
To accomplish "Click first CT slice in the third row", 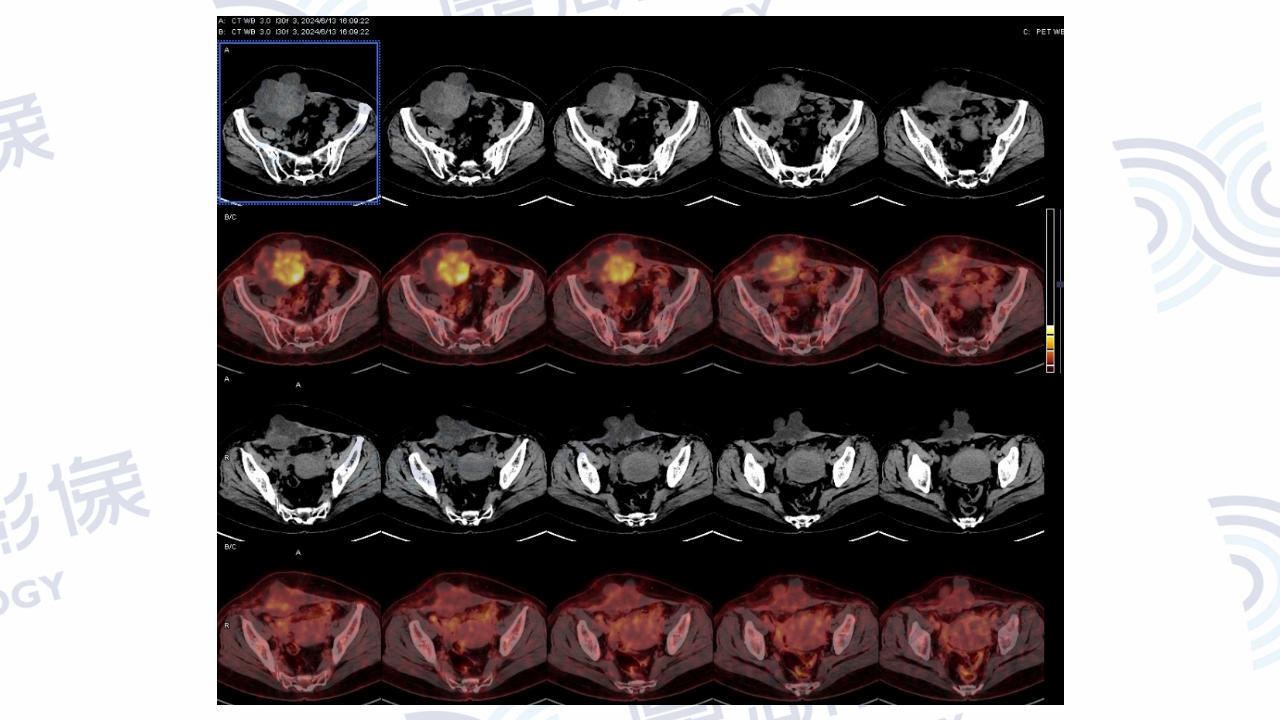I will click(298, 465).
